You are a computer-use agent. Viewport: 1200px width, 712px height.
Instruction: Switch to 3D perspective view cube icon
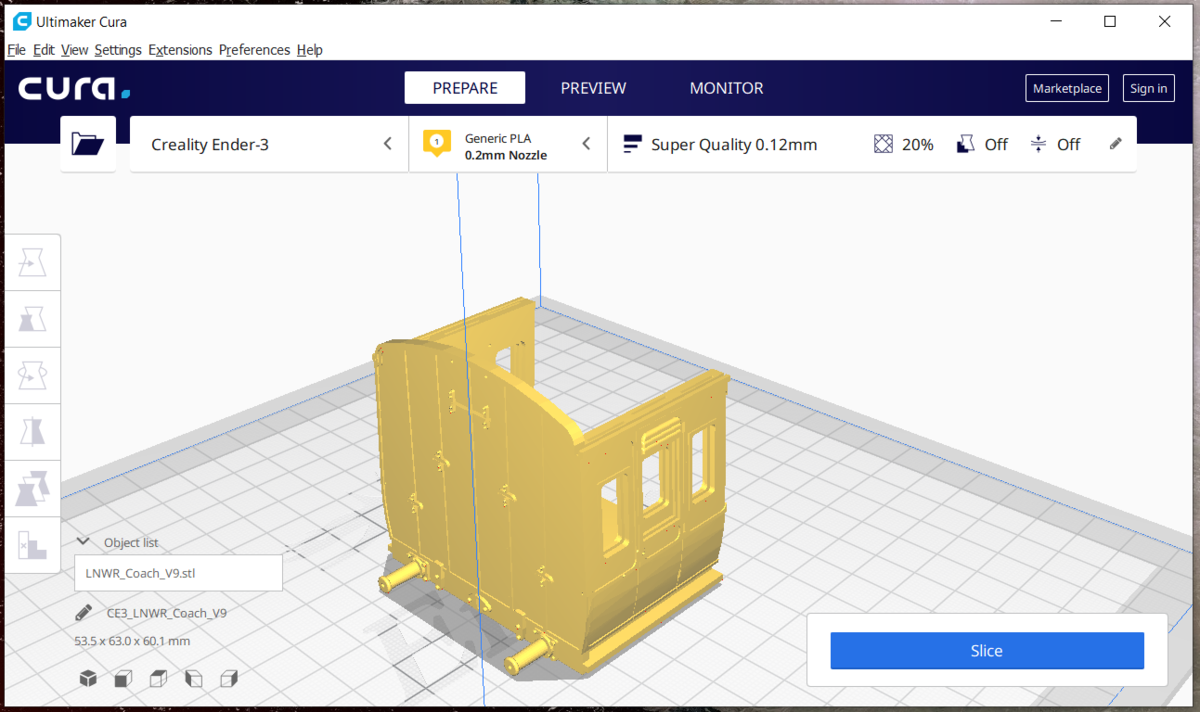click(88, 679)
